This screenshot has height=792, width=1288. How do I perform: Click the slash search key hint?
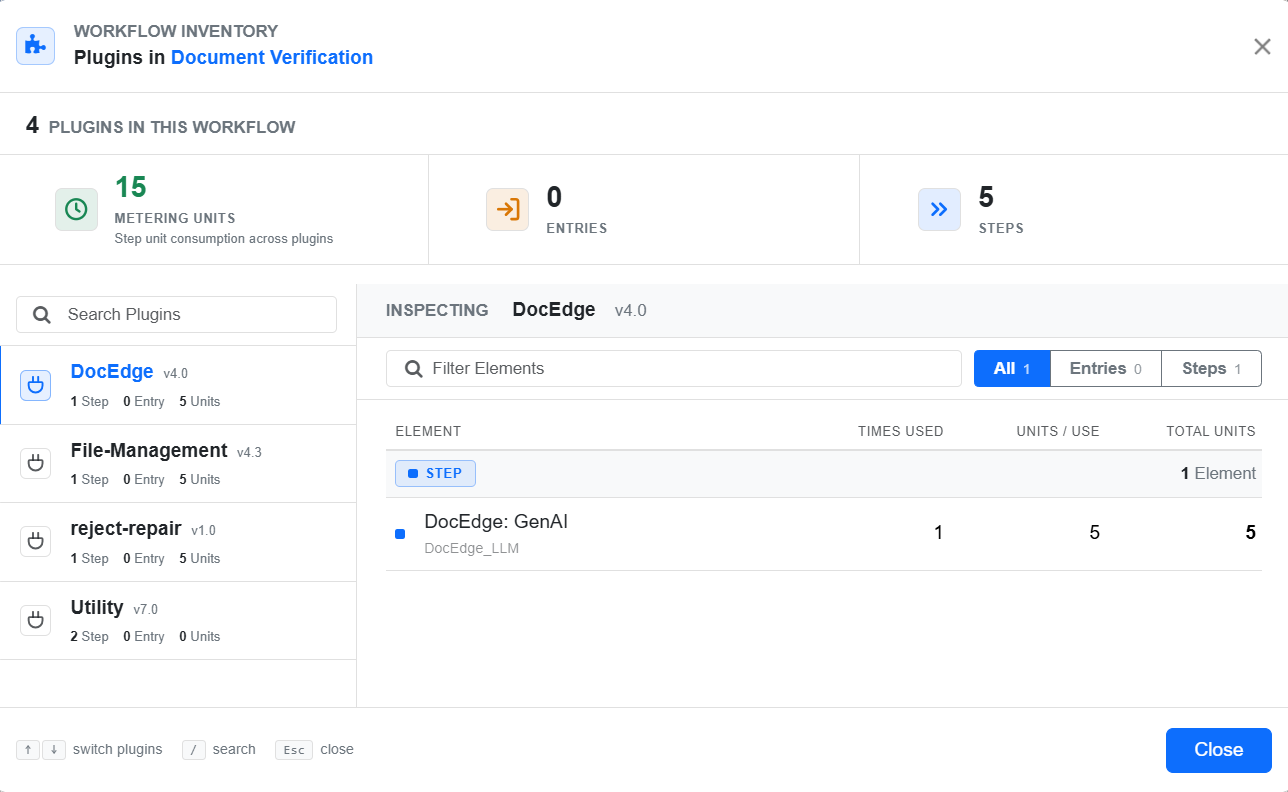click(194, 750)
